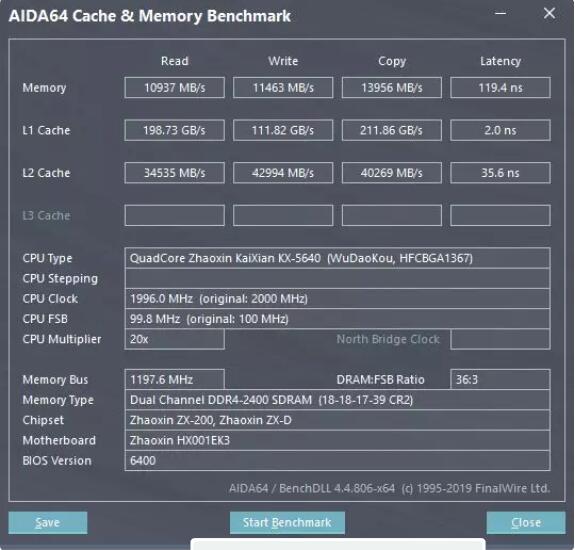Click the North Bridge Clock label
Viewport: 575px width, 550px height.
point(388,339)
